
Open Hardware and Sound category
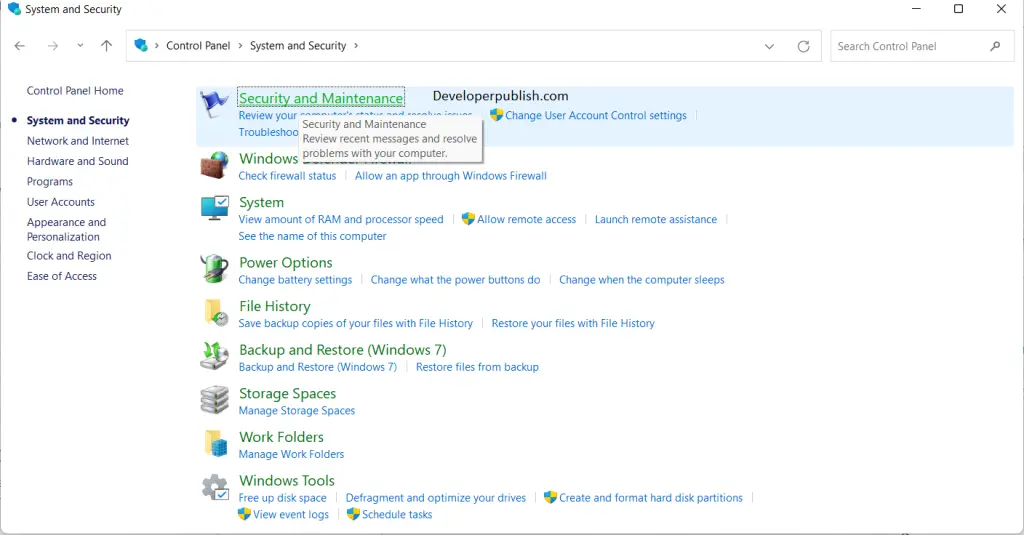[78, 161]
